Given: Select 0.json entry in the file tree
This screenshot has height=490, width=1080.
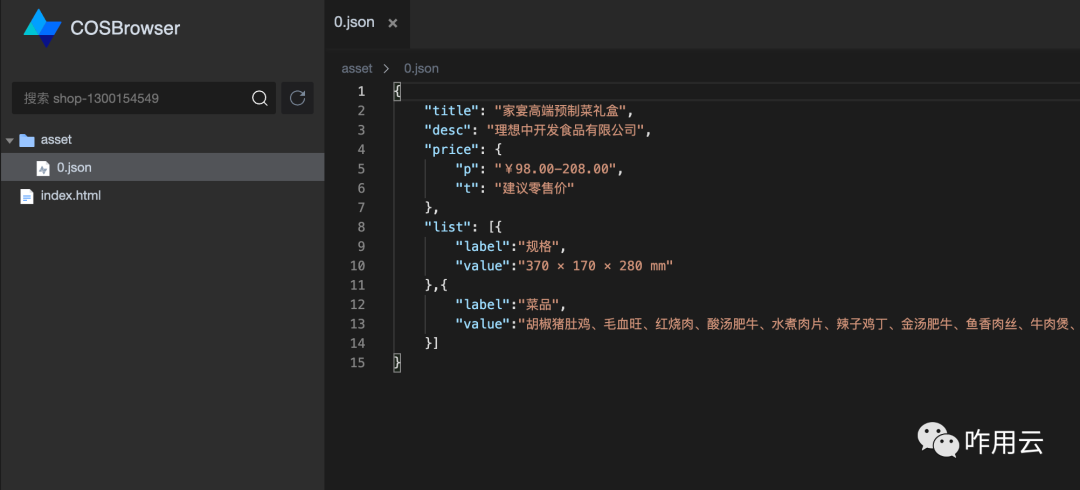Looking at the screenshot, I should [x=162, y=167].
